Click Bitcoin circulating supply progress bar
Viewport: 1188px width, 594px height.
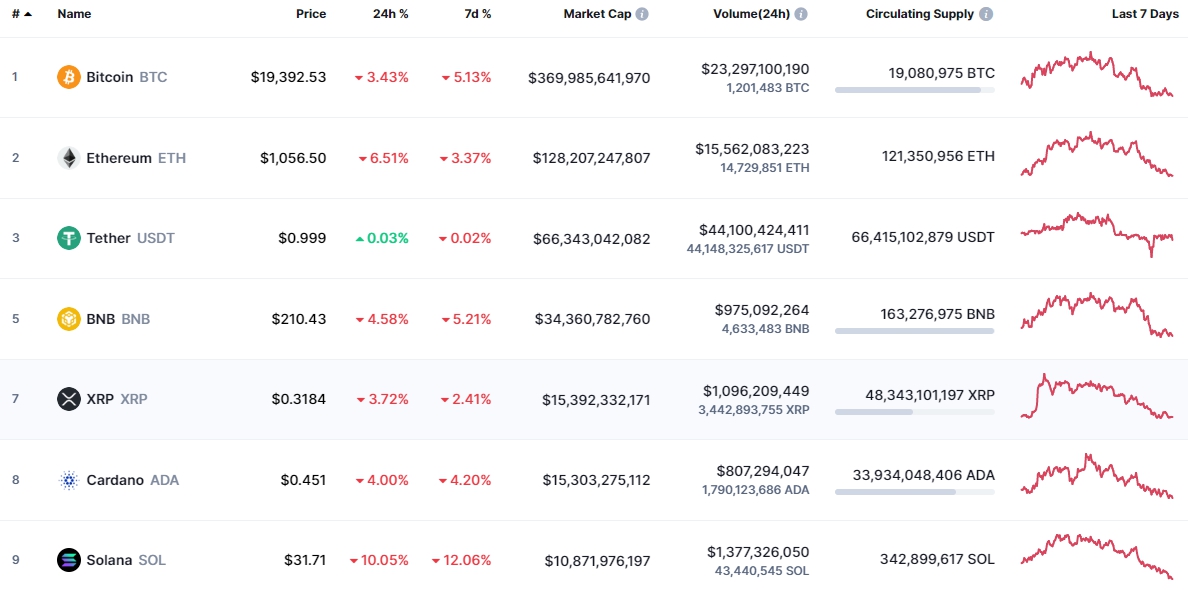(914, 90)
